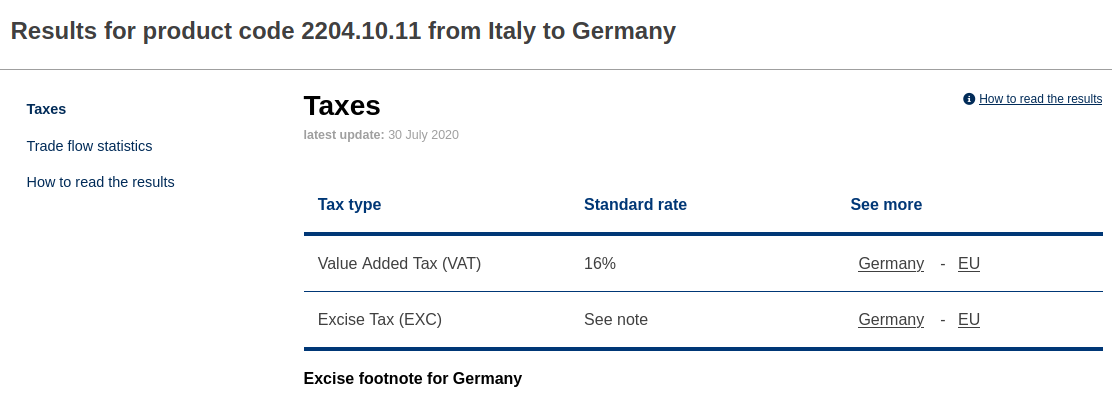This screenshot has width=1112, height=395.
Task: Click the Tax type column header
Action: 350,205
